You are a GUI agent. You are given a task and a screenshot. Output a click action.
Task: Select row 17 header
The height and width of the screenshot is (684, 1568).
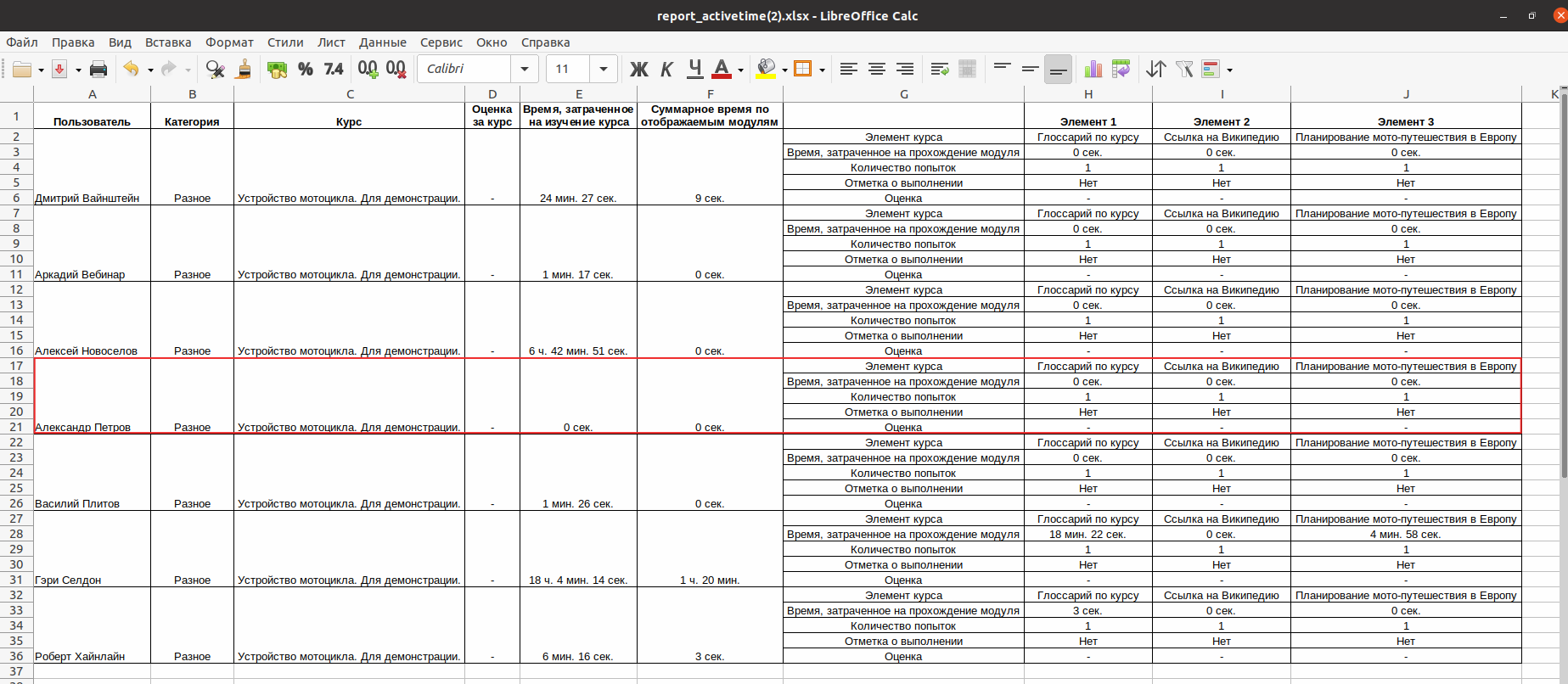[16, 366]
